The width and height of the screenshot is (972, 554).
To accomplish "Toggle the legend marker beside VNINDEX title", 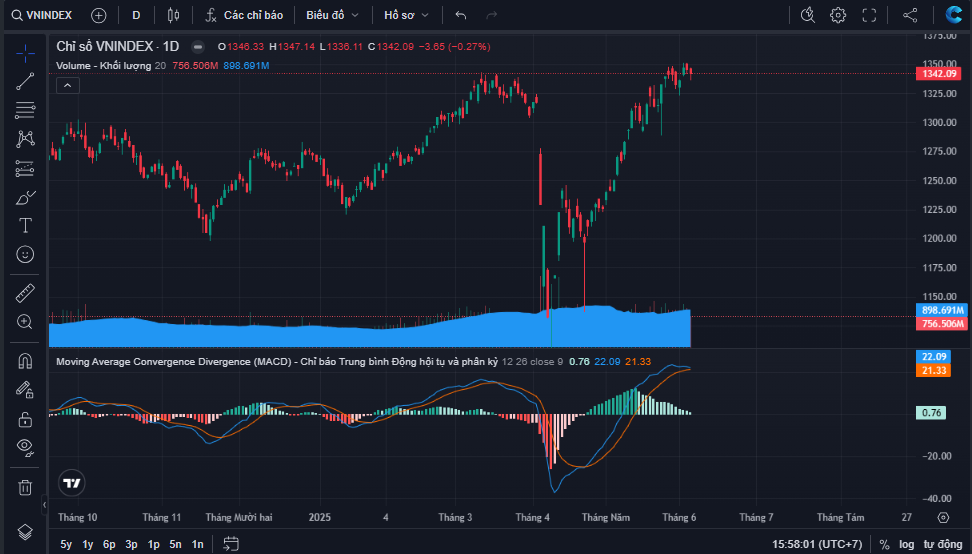I will click(198, 46).
